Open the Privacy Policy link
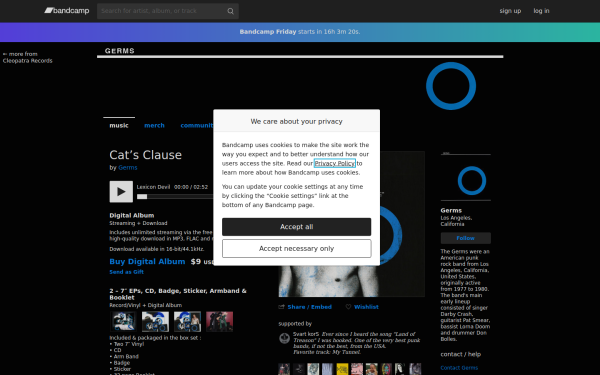 [335, 163]
